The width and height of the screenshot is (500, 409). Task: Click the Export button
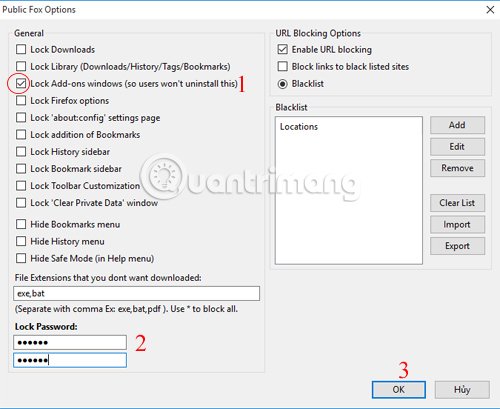(x=457, y=246)
